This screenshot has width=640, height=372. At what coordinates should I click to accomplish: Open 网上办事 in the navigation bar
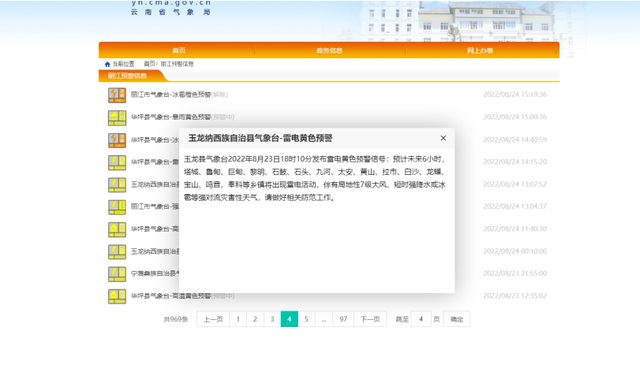[x=480, y=51]
